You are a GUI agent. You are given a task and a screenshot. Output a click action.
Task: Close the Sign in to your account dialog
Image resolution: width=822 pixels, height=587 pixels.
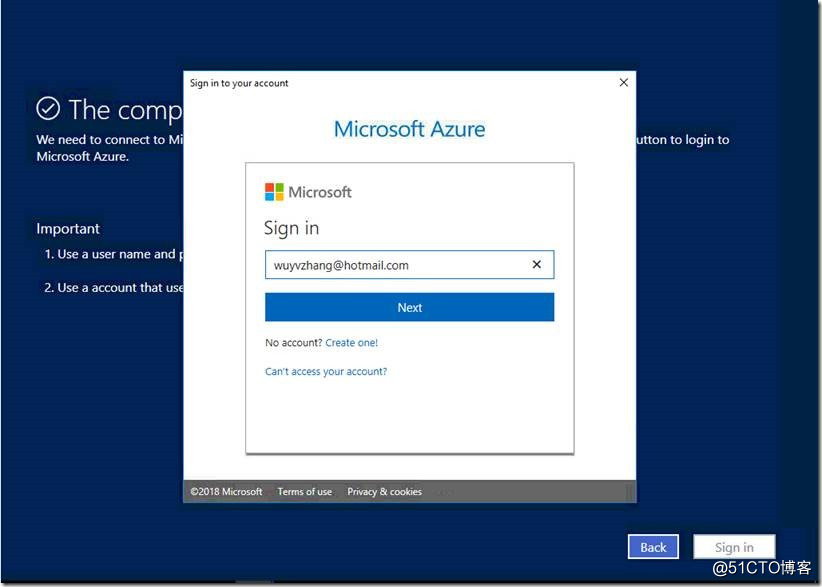623,82
